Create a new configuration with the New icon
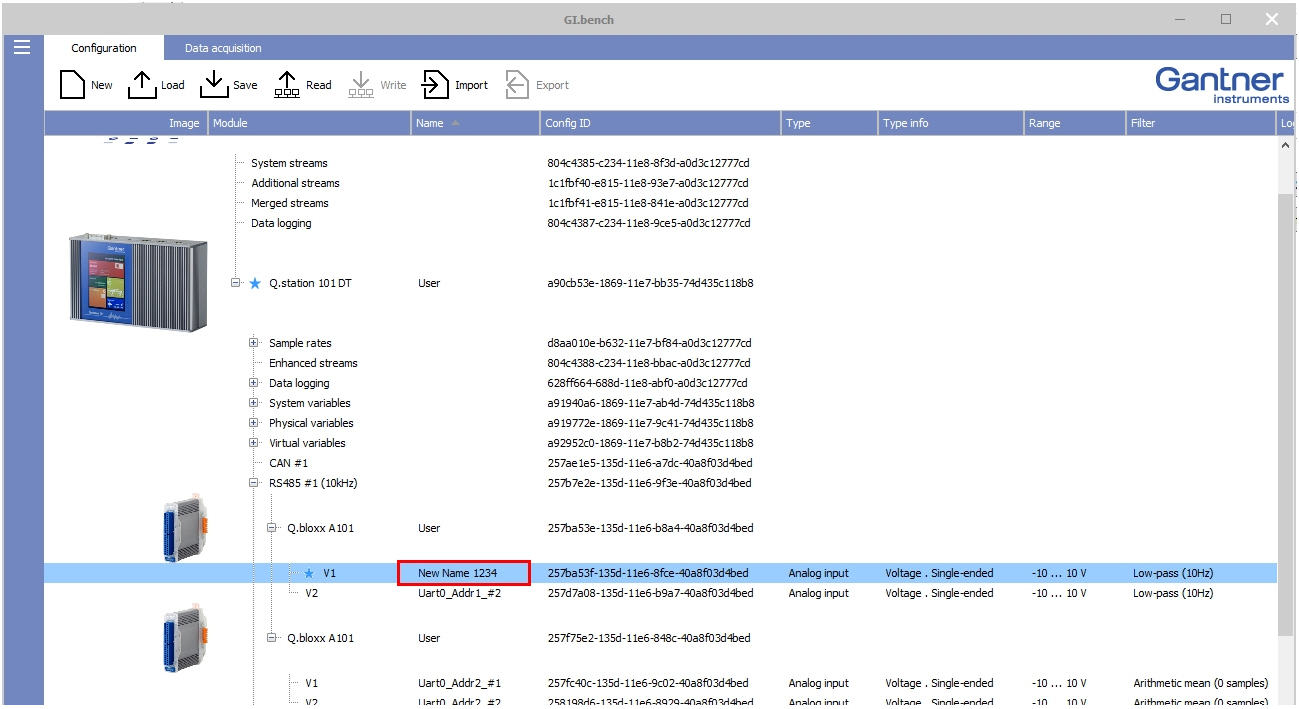1299x709 pixels. pyautogui.click(x=70, y=84)
